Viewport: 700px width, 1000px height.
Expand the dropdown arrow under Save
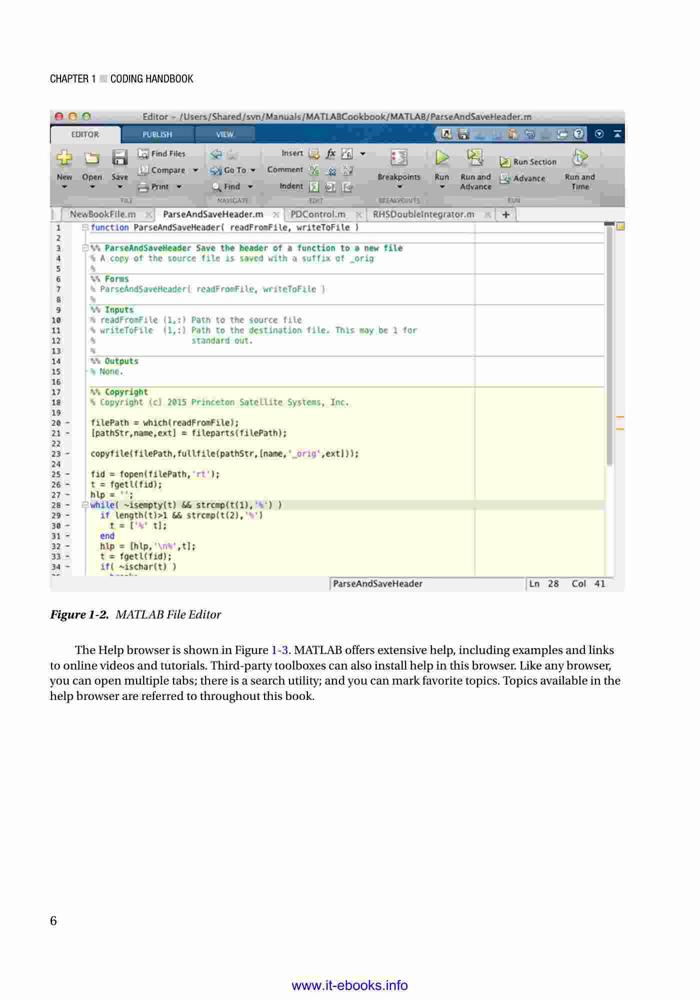[x=120, y=187]
